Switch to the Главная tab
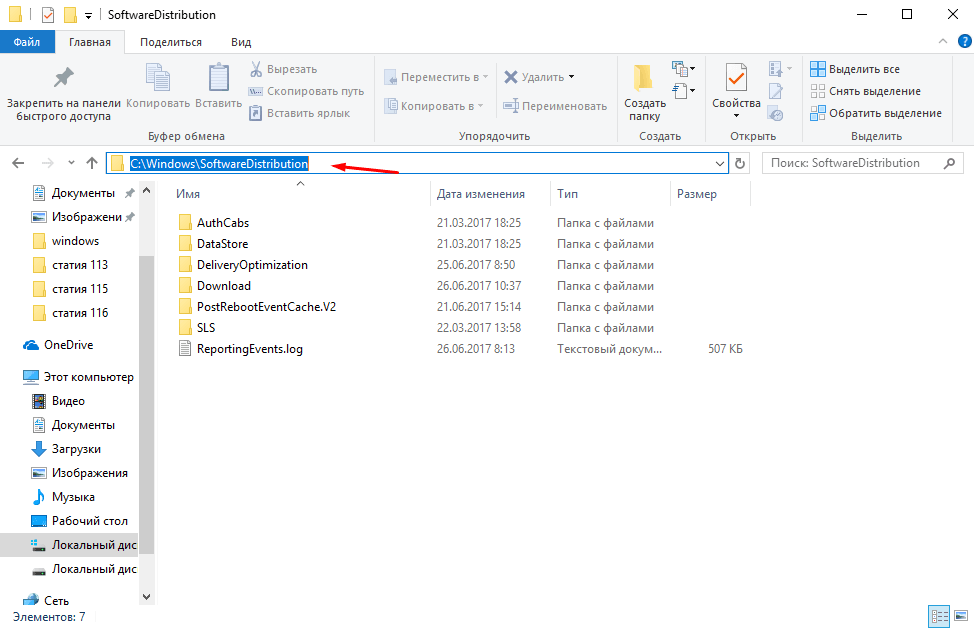974x628 pixels. click(x=89, y=42)
